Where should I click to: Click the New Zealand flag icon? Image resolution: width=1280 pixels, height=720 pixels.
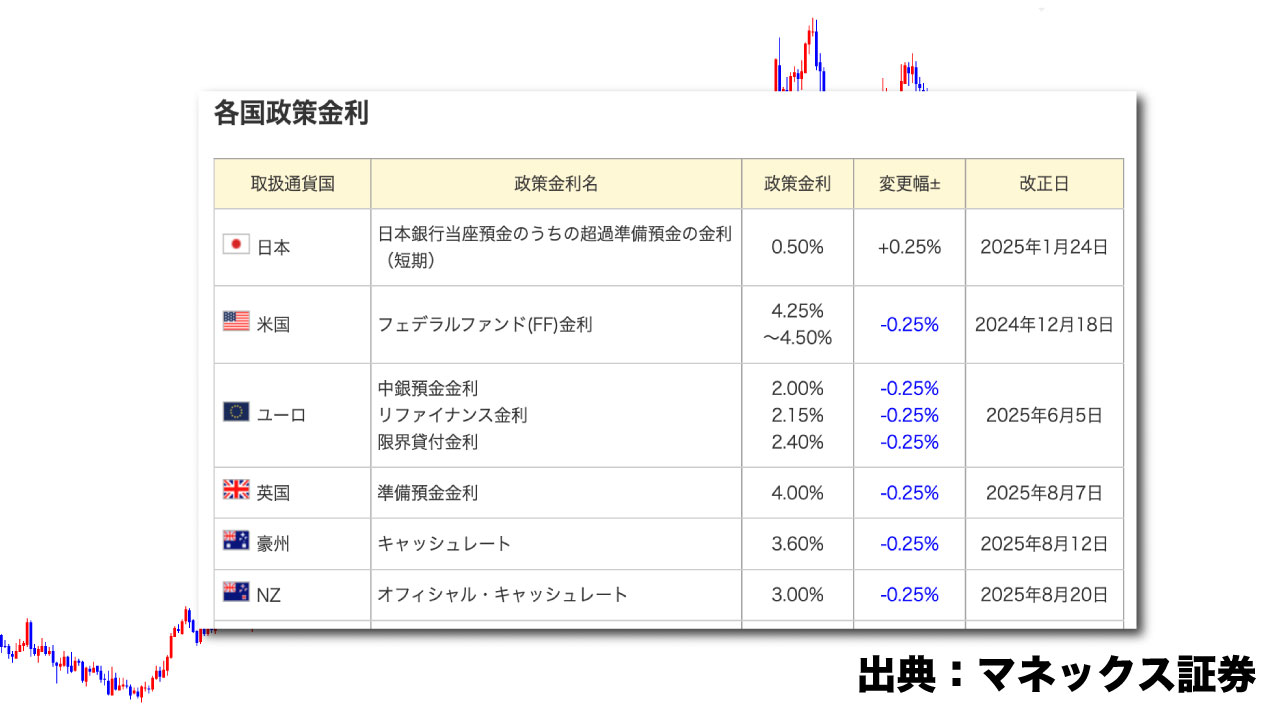[x=236, y=592]
